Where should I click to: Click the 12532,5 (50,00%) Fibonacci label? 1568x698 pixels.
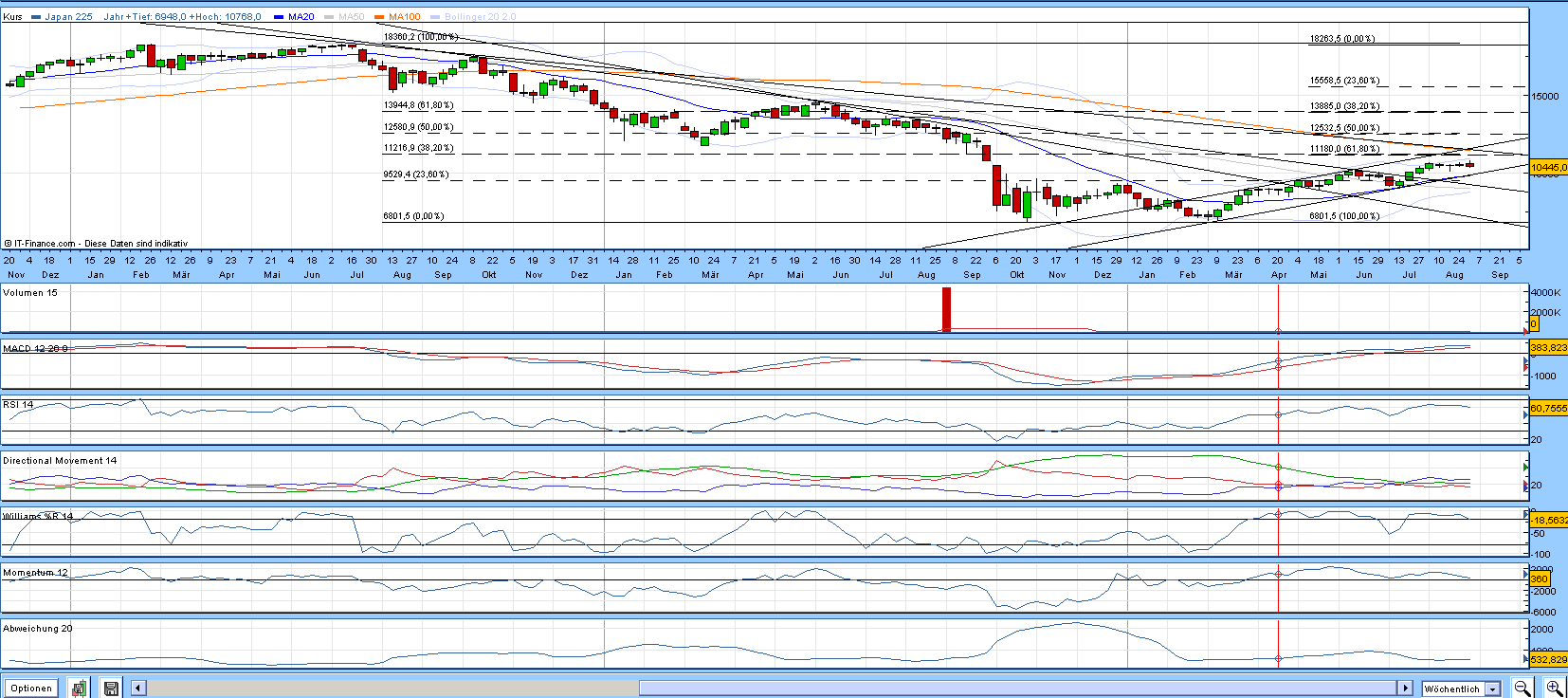point(1344,128)
